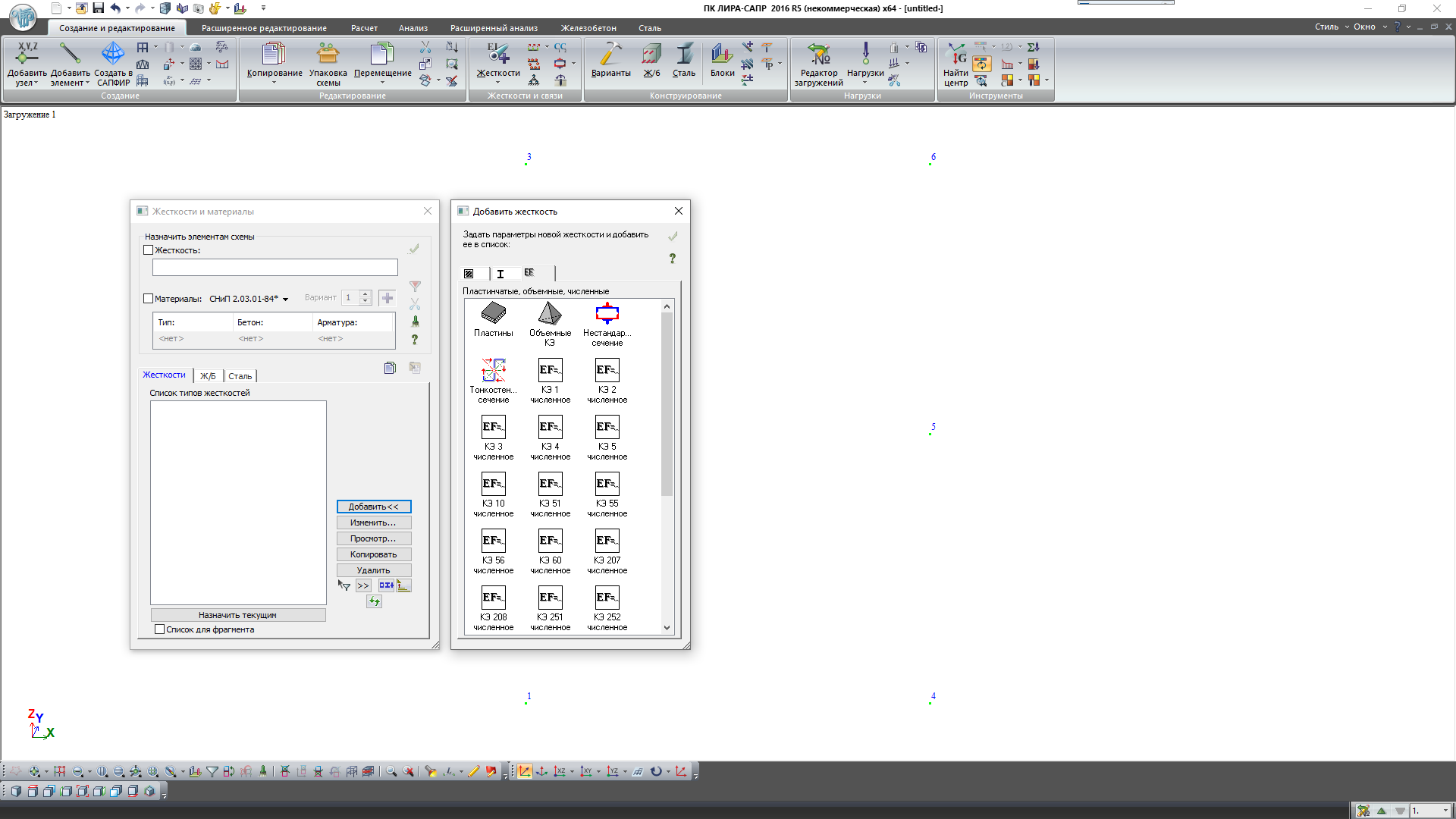Click the Variants (Варианты) design icon

tap(610, 53)
